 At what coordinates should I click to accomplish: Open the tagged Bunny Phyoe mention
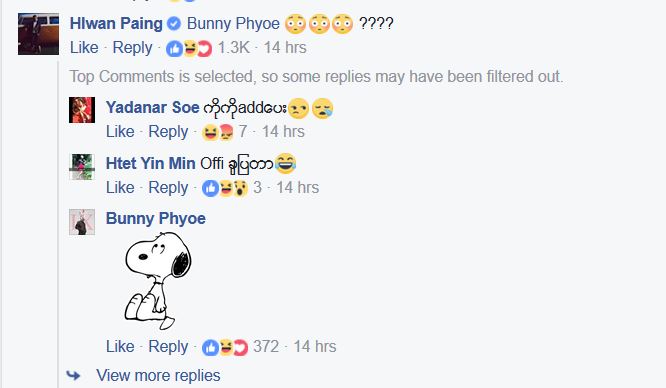tap(233, 23)
